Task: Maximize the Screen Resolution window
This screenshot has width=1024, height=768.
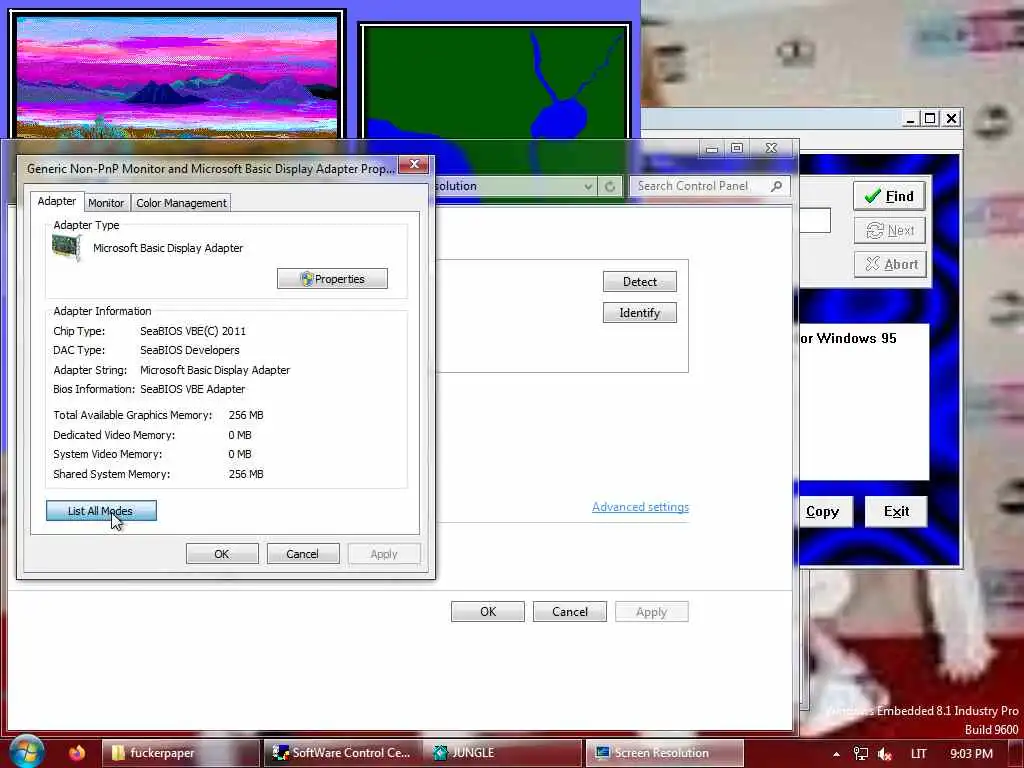Action: click(x=737, y=148)
